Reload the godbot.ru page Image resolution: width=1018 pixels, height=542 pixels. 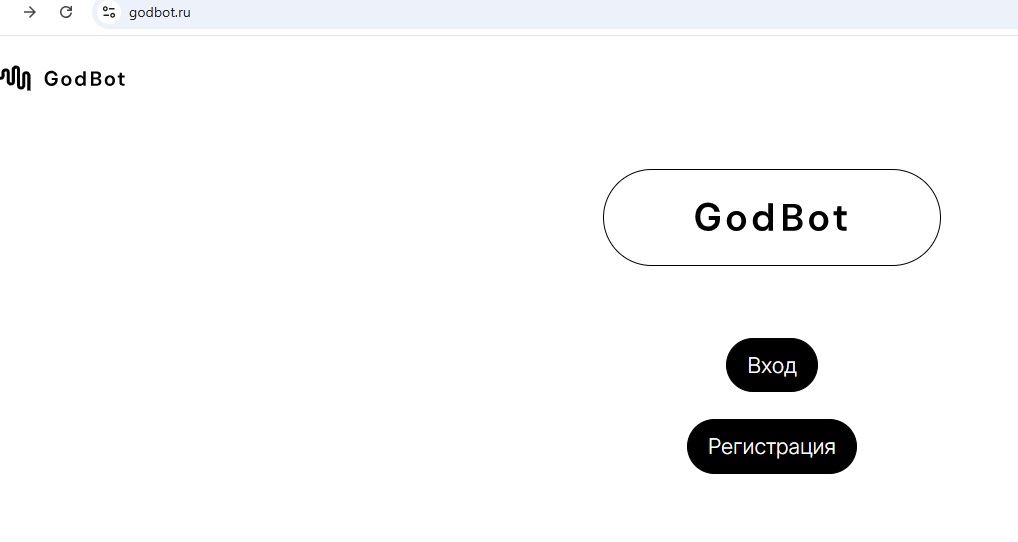click(x=66, y=12)
